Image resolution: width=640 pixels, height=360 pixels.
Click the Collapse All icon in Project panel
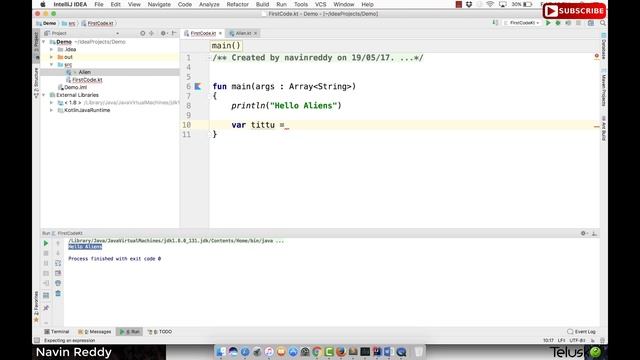coord(151,33)
